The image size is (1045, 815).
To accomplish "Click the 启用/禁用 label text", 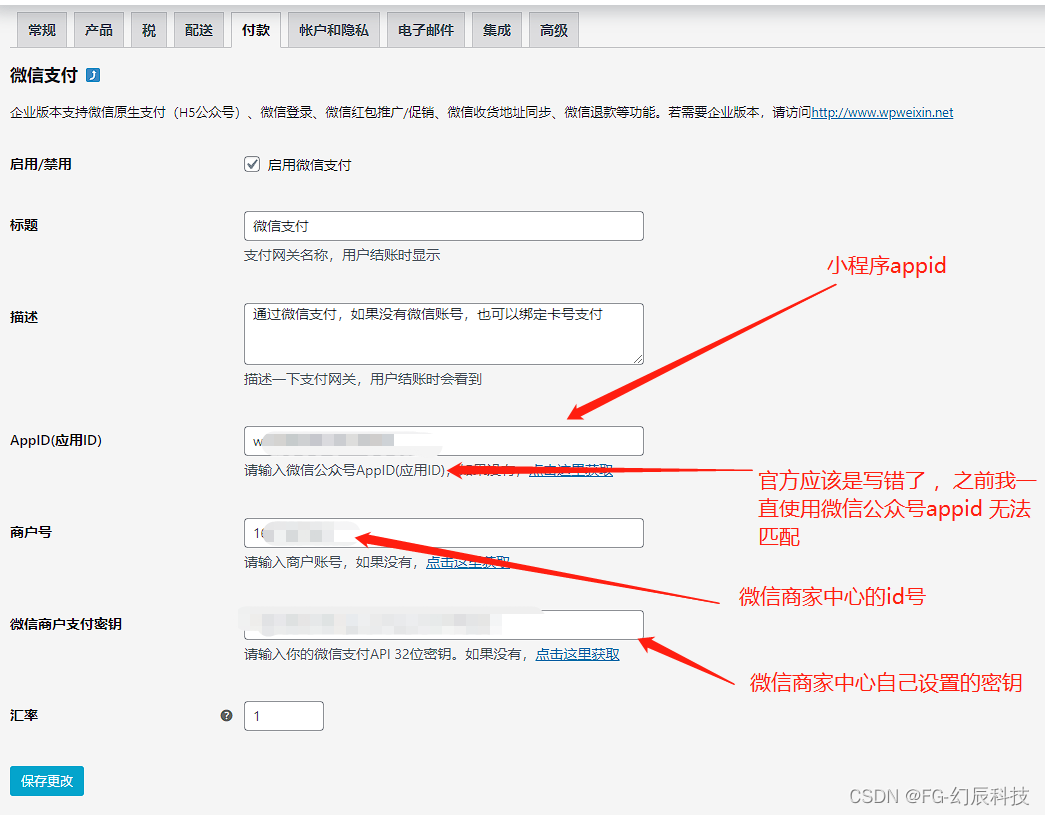I will pos(41,164).
